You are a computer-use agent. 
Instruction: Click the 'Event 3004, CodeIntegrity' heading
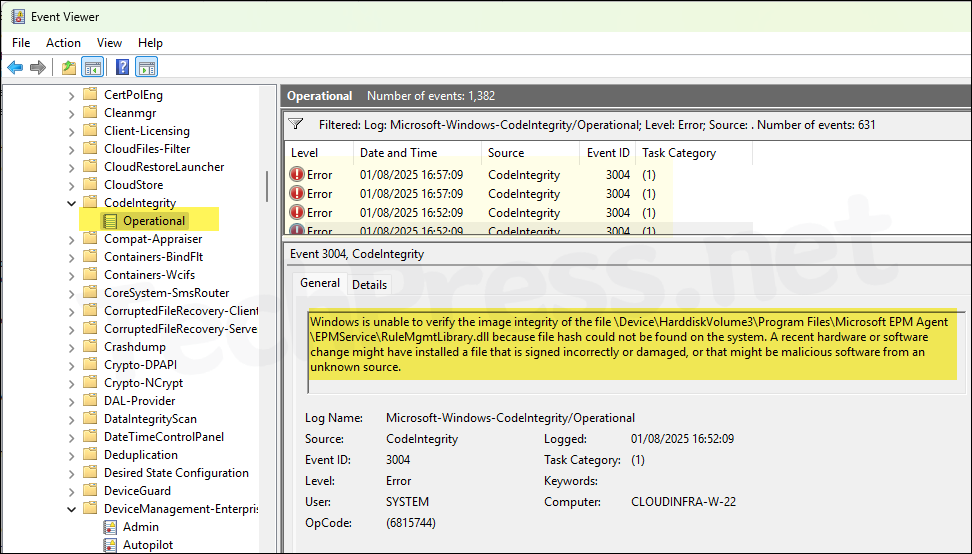click(357, 253)
